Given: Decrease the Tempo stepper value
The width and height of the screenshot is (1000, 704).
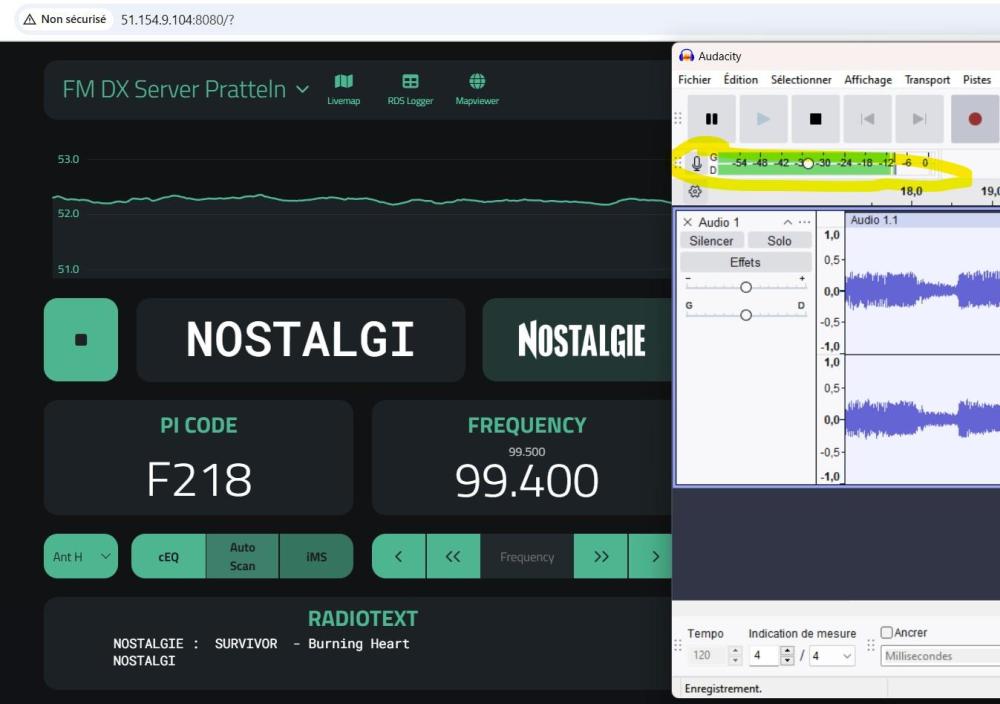Looking at the screenshot, I should coord(735,660).
